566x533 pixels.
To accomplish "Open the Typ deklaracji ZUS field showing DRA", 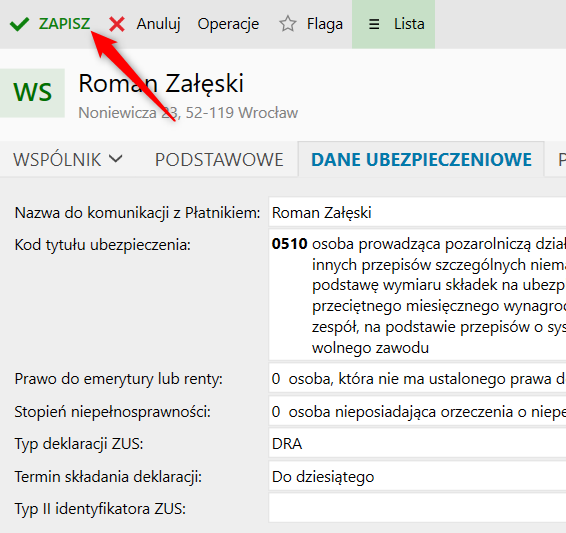I will [x=417, y=444].
